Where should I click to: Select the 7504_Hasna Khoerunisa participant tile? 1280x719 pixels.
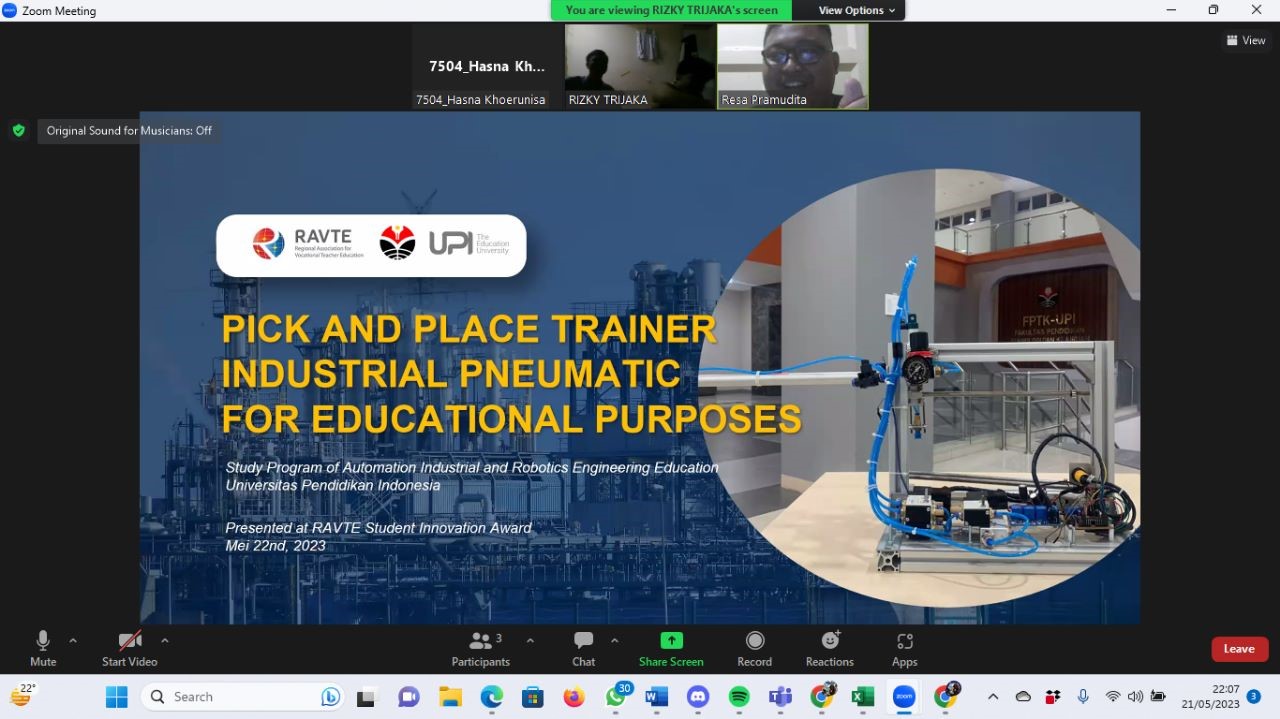pyautogui.click(x=487, y=67)
